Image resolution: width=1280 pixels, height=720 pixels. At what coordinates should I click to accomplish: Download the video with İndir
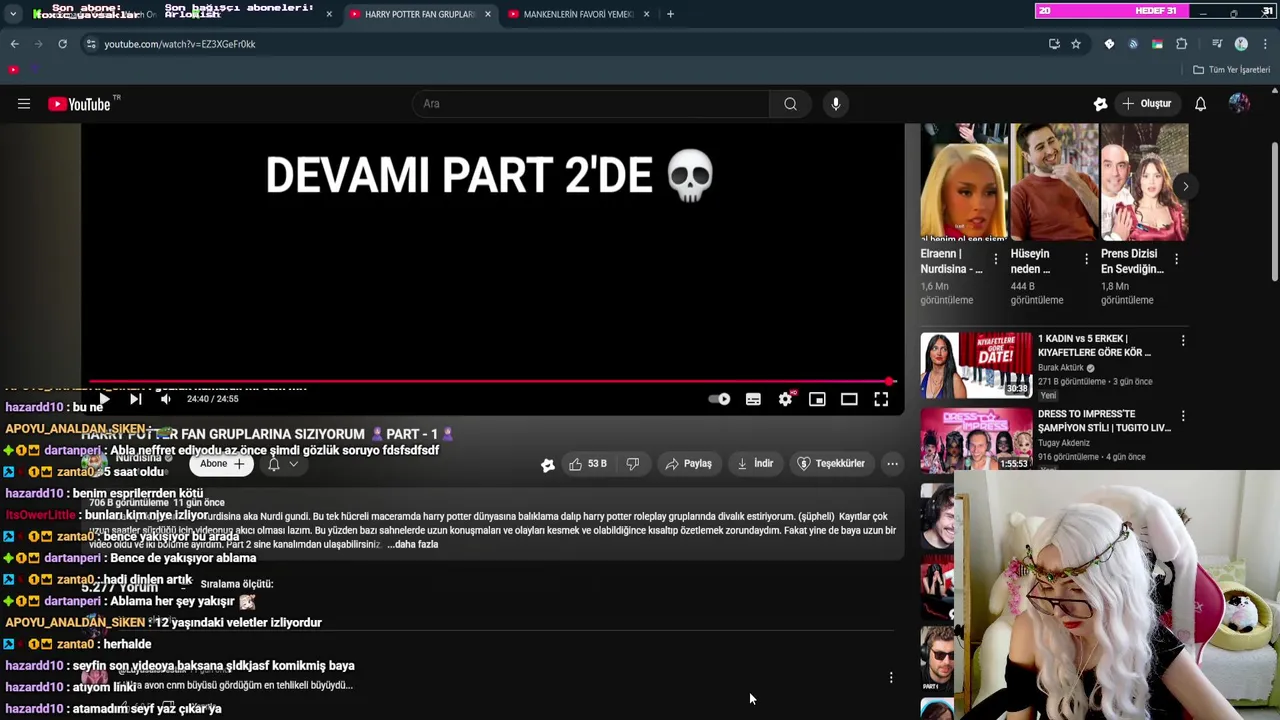click(x=754, y=464)
